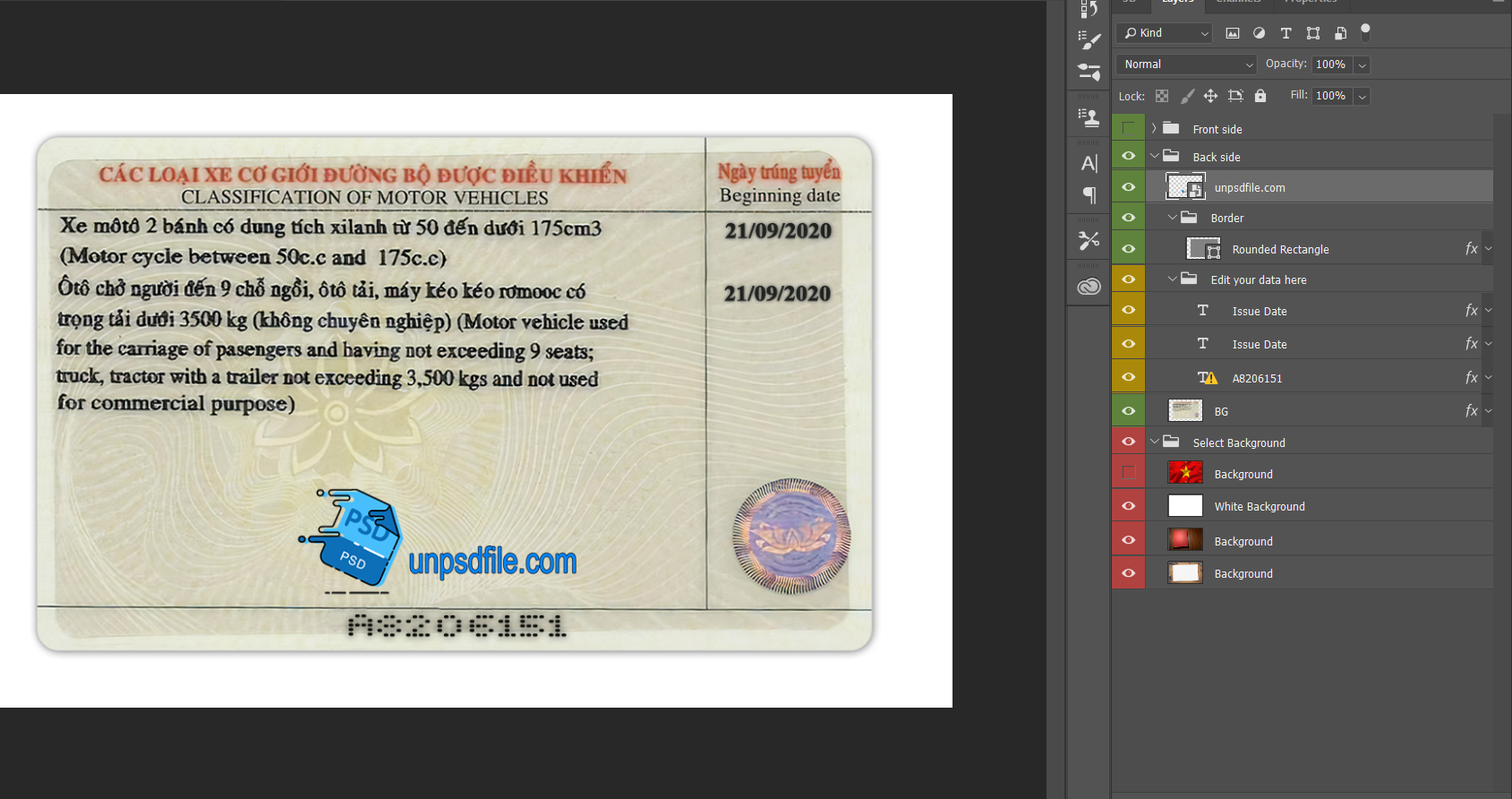
Task: Switch to the Channels tab
Action: (x=1238, y=3)
